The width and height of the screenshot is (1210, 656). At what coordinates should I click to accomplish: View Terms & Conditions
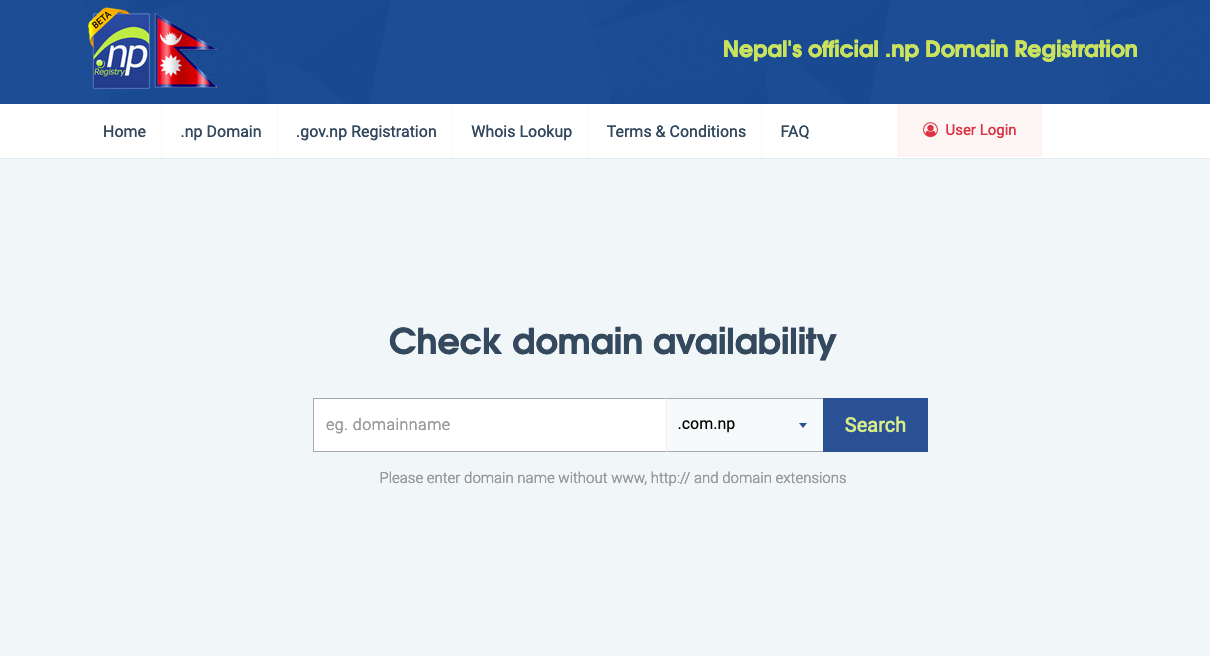pyautogui.click(x=676, y=132)
